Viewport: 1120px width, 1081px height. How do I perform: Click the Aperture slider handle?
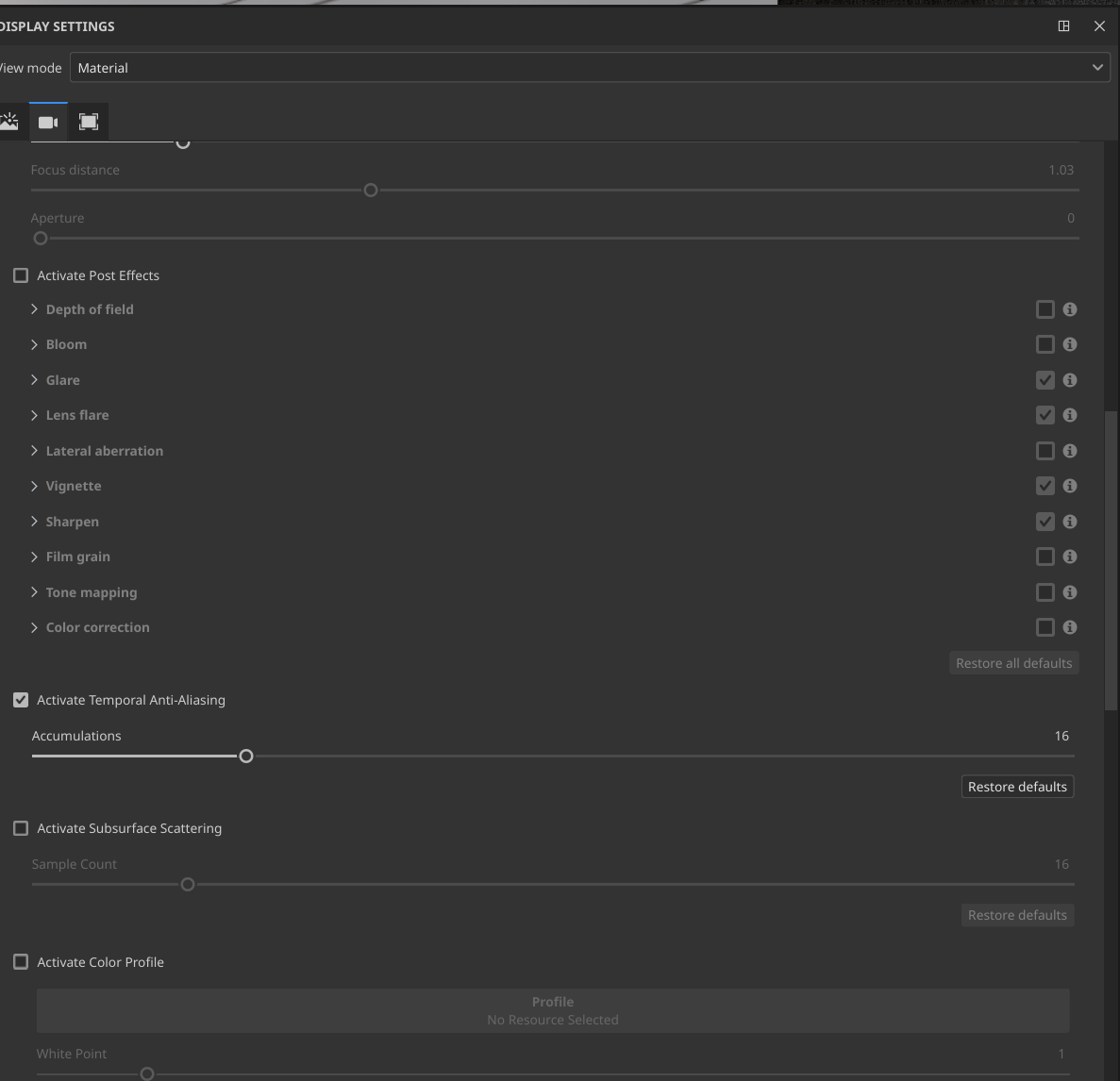click(41, 239)
